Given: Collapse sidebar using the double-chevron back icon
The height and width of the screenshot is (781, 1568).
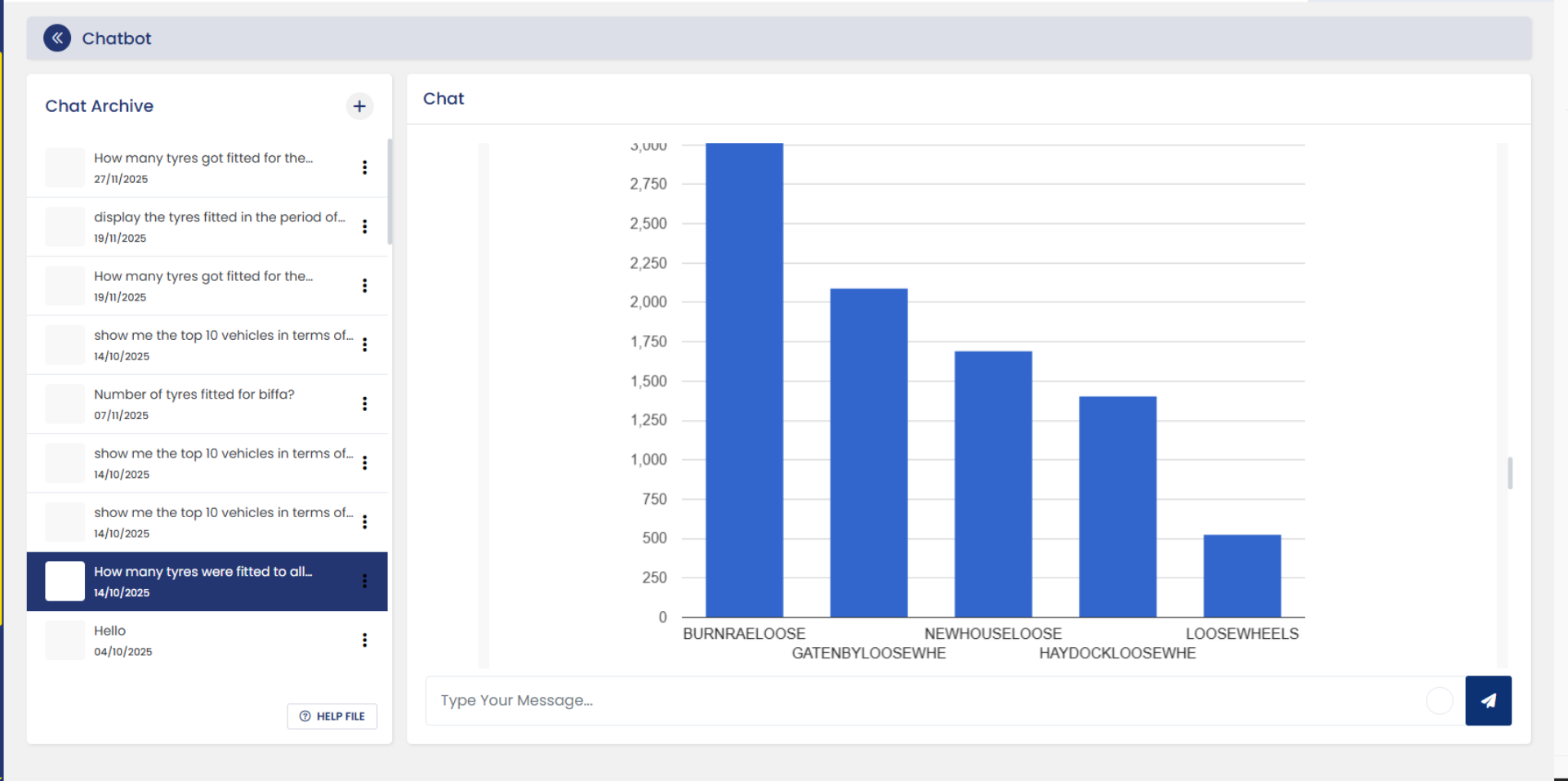Looking at the screenshot, I should pyautogui.click(x=57, y=38).
